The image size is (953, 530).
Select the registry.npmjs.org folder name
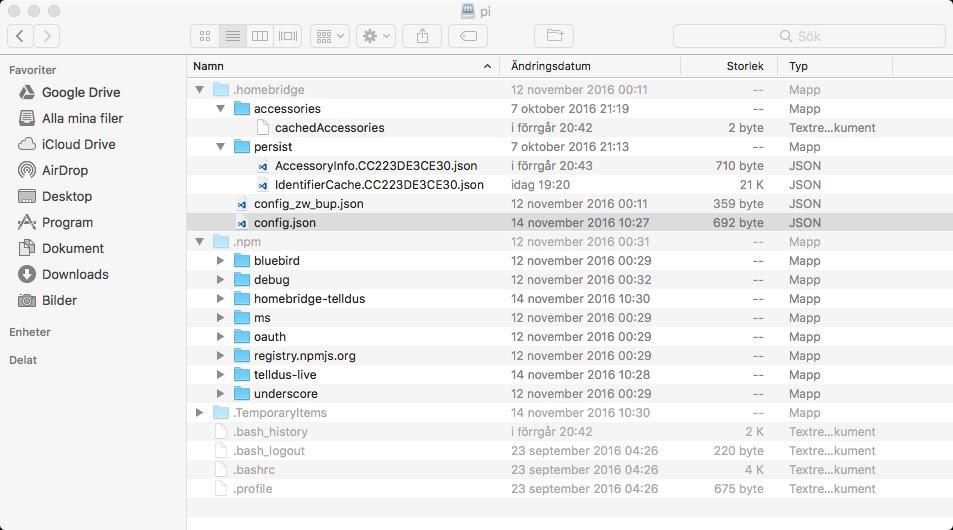point(304,356)
